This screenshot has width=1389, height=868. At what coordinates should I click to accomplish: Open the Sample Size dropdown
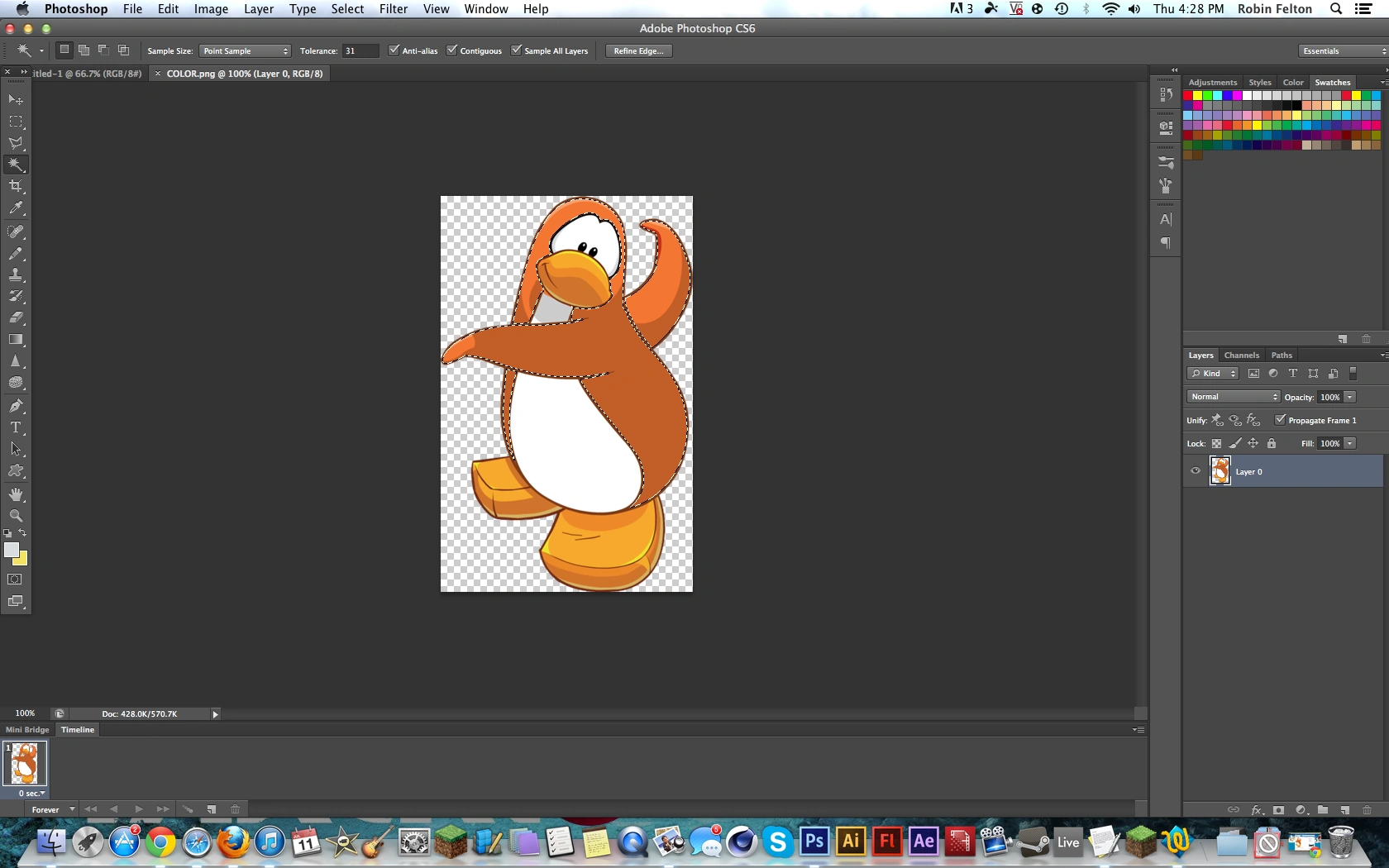click(245, 51)
